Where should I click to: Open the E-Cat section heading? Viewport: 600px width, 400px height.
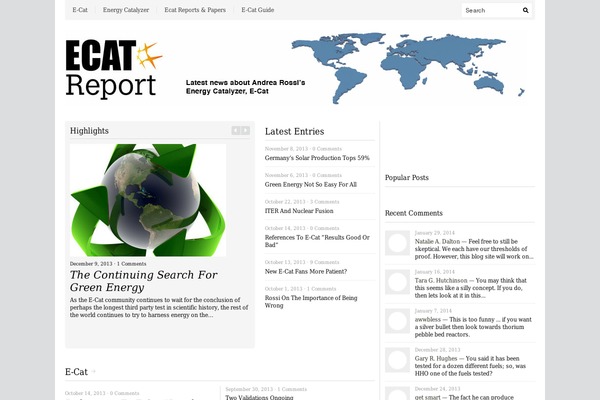(76, 372)
